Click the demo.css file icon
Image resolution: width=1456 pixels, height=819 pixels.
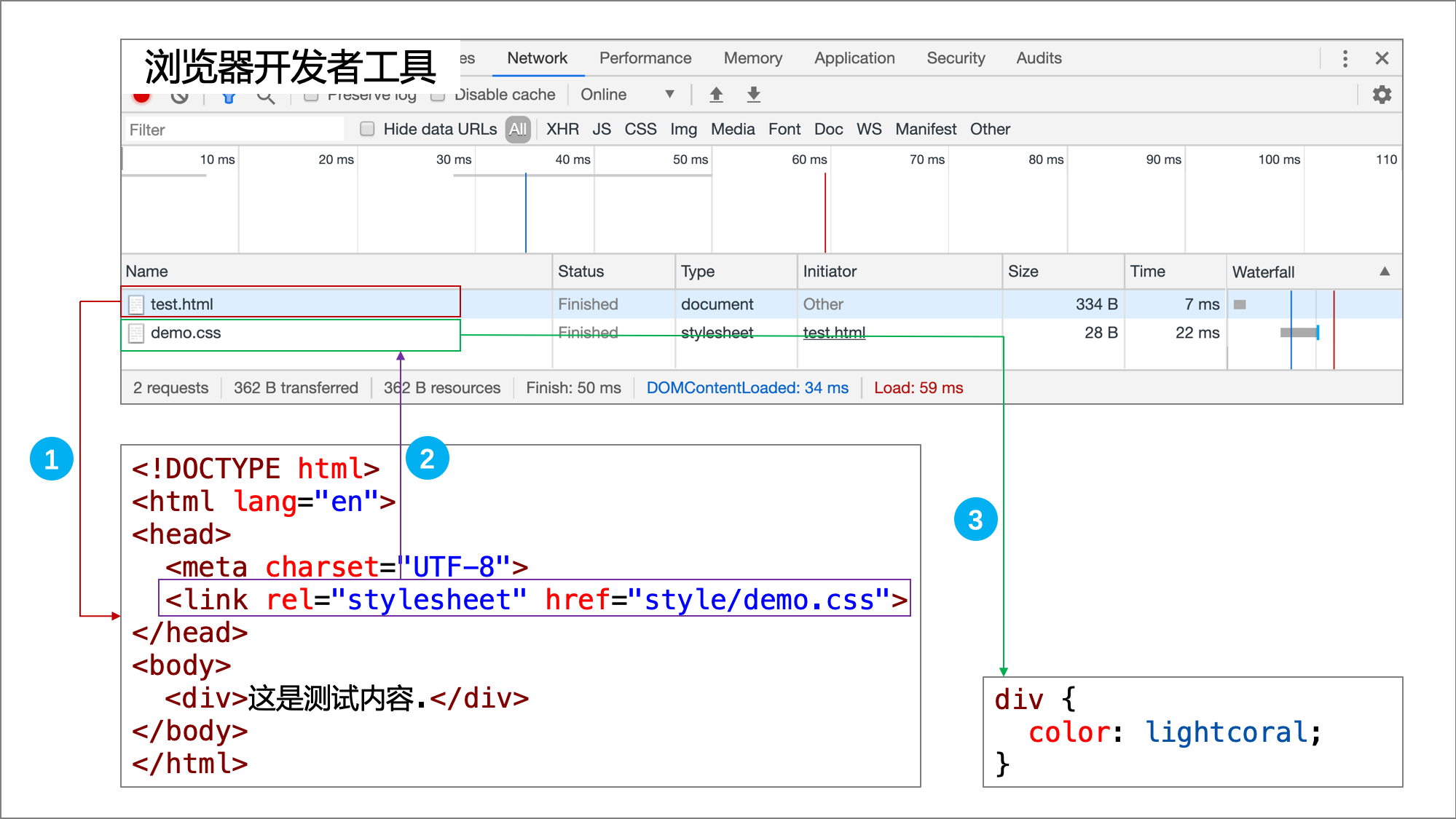coord(136,333)
